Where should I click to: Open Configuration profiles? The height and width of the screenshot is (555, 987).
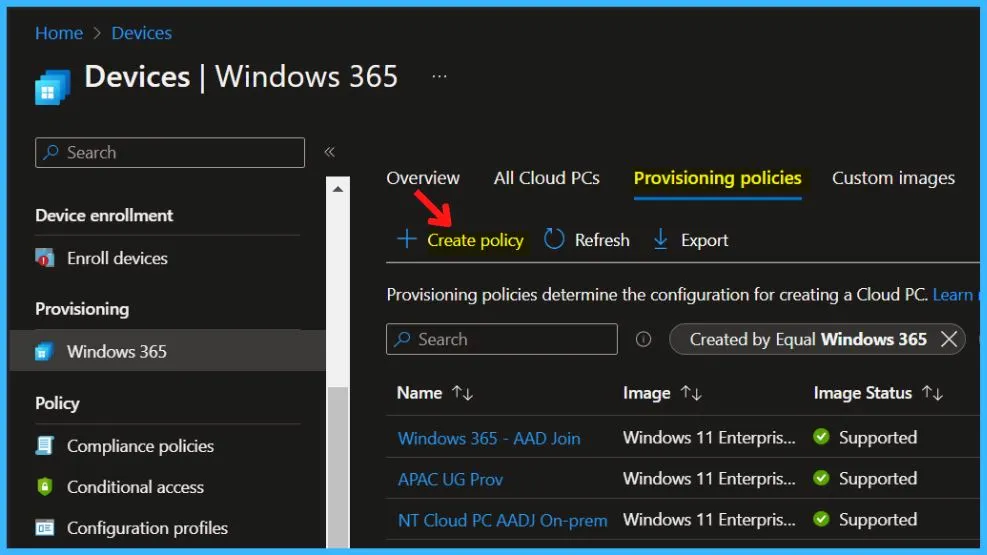[x=147, y=527]
